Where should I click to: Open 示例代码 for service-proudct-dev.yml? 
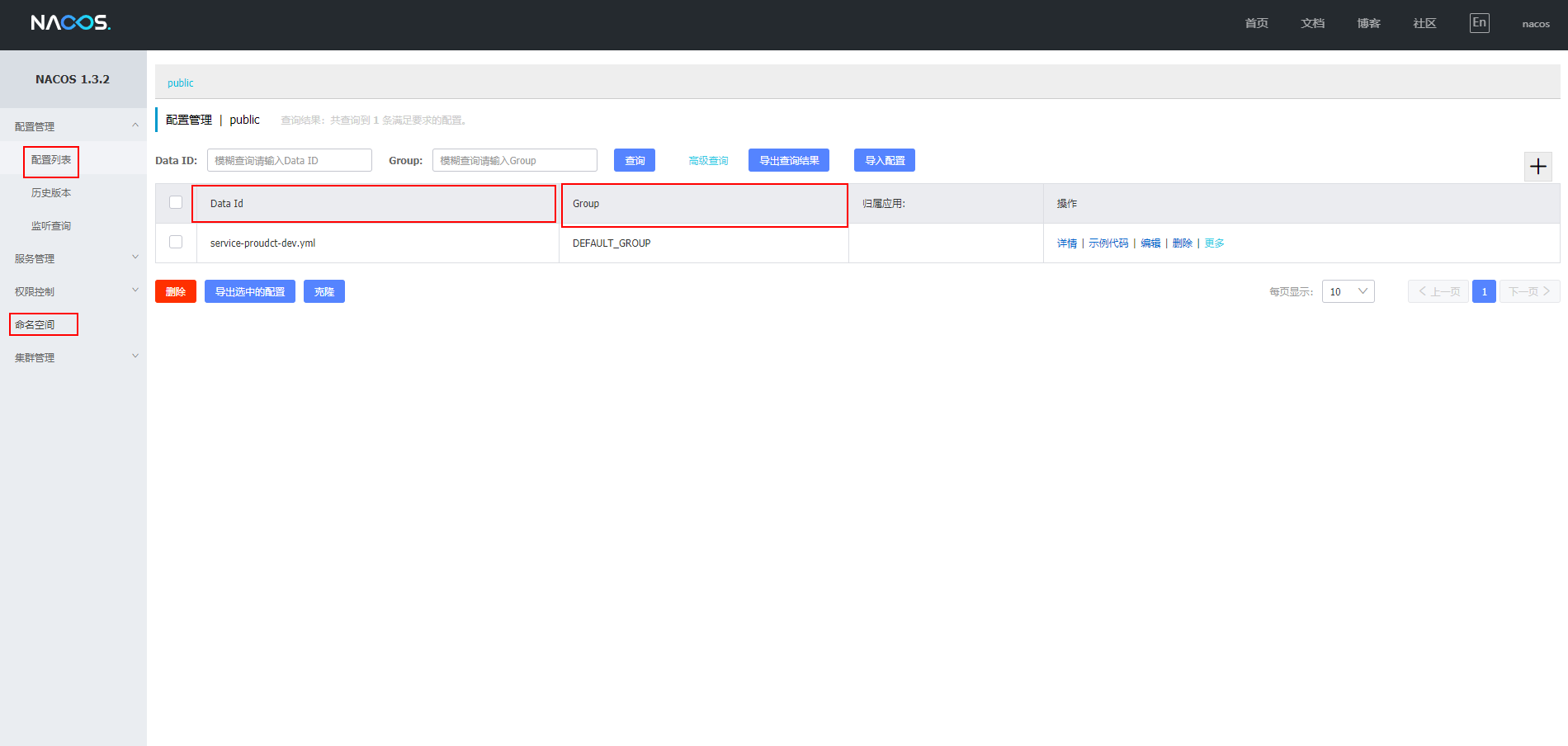(x=1108, y=243)
